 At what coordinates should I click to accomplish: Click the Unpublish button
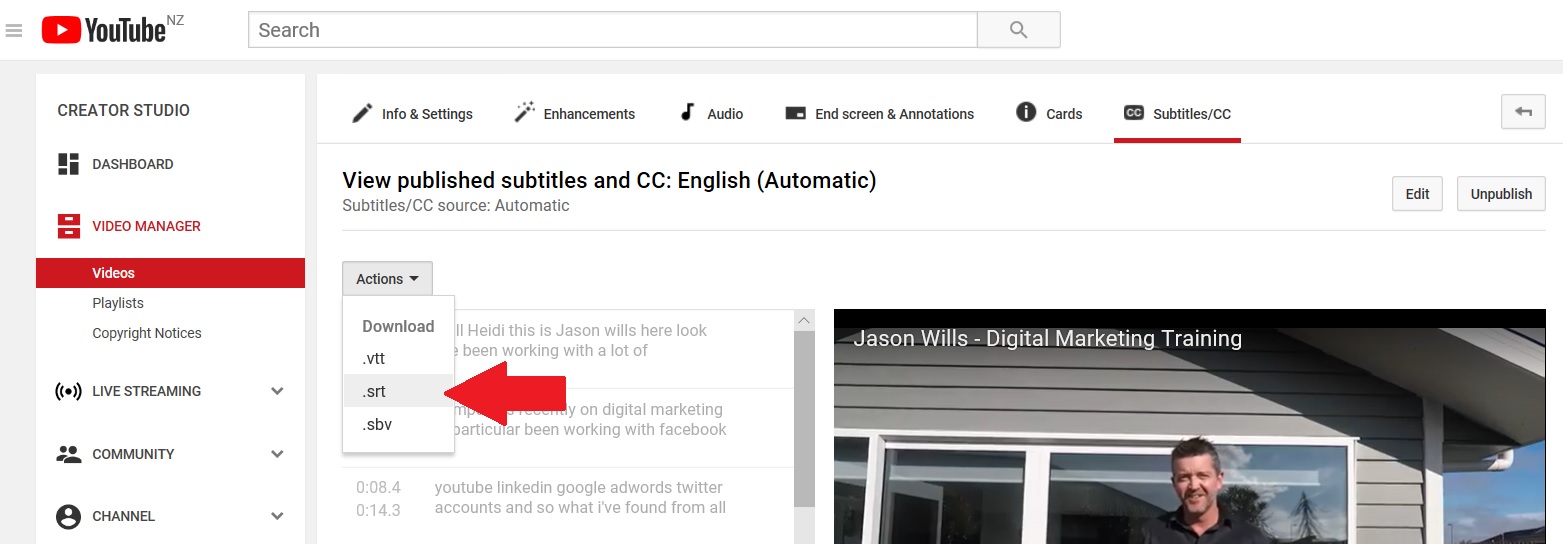point(1501,194)
